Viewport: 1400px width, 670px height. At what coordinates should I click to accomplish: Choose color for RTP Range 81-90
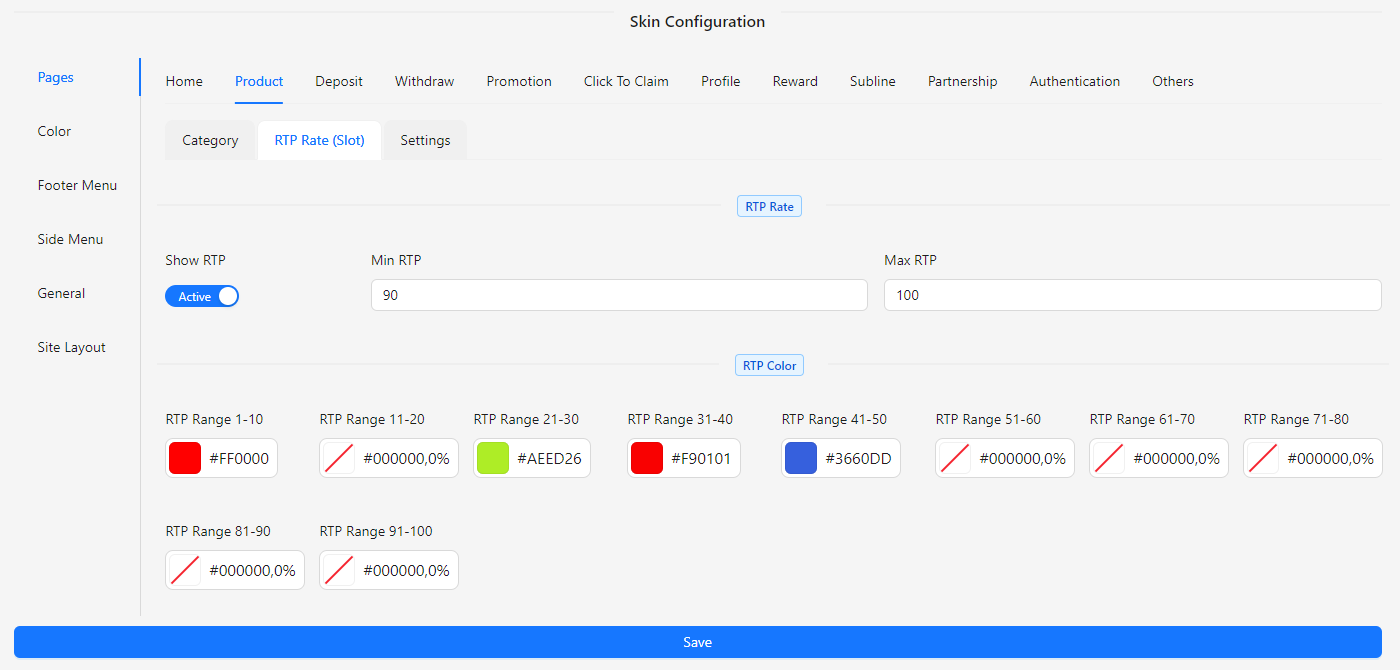tap(185, 570)
